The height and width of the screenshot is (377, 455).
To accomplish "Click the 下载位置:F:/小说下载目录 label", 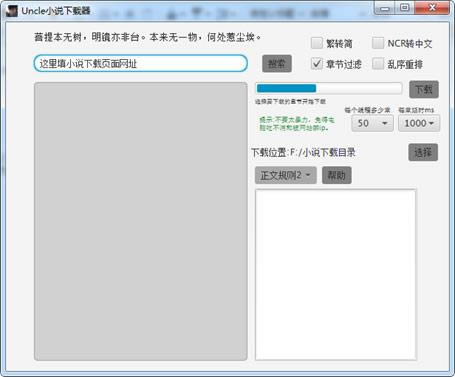I will point(303,153).
